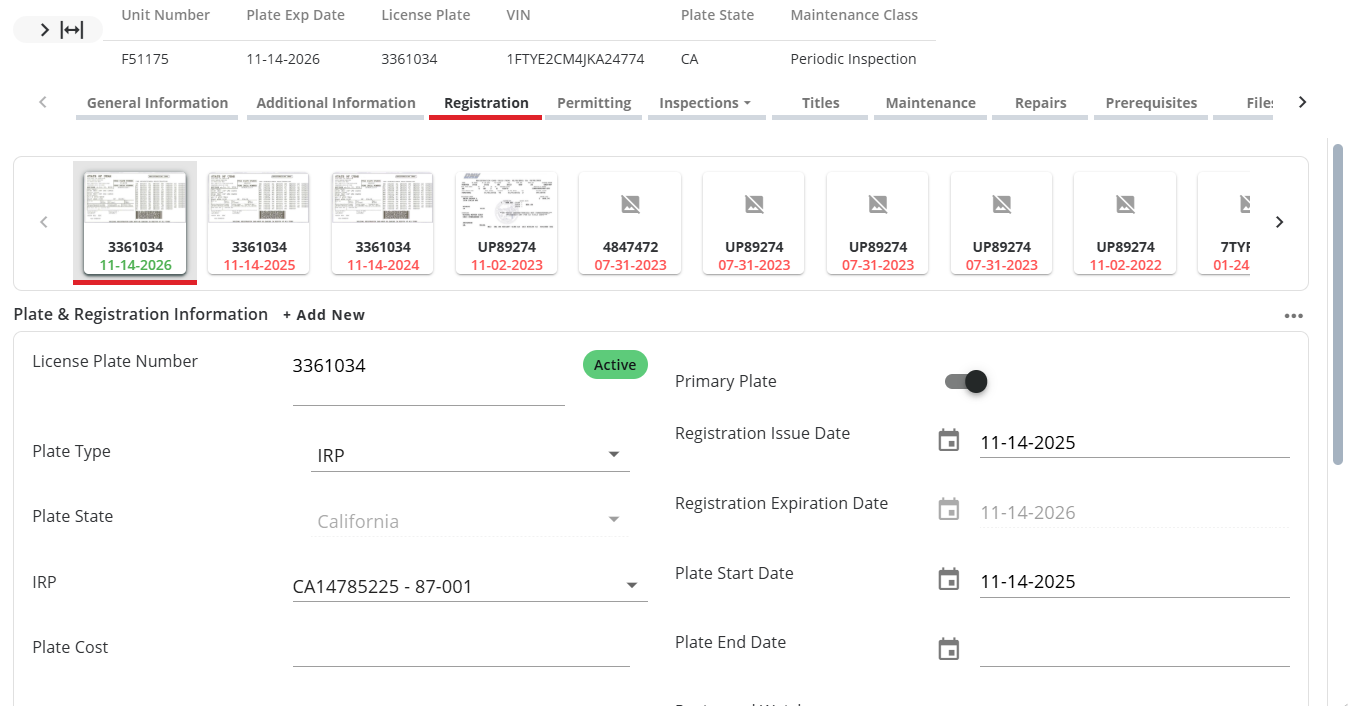This screenshot has width=1348, height=706.
Task: Click the left chevron beside General Information tab
Action: coord(41,102)
